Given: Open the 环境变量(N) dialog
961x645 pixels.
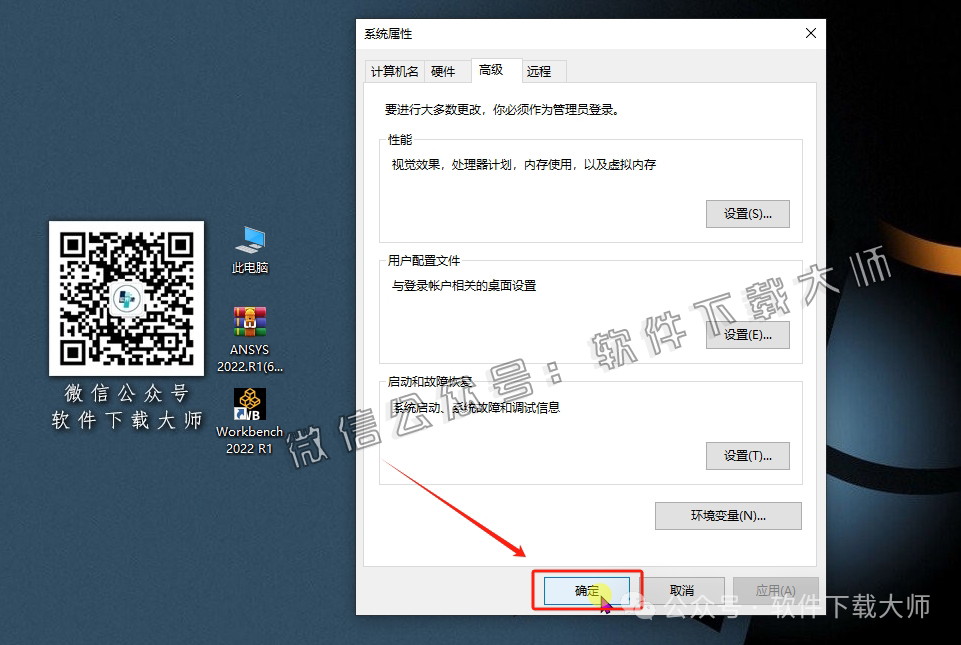Looking at the screenshot, I should 727,515.
